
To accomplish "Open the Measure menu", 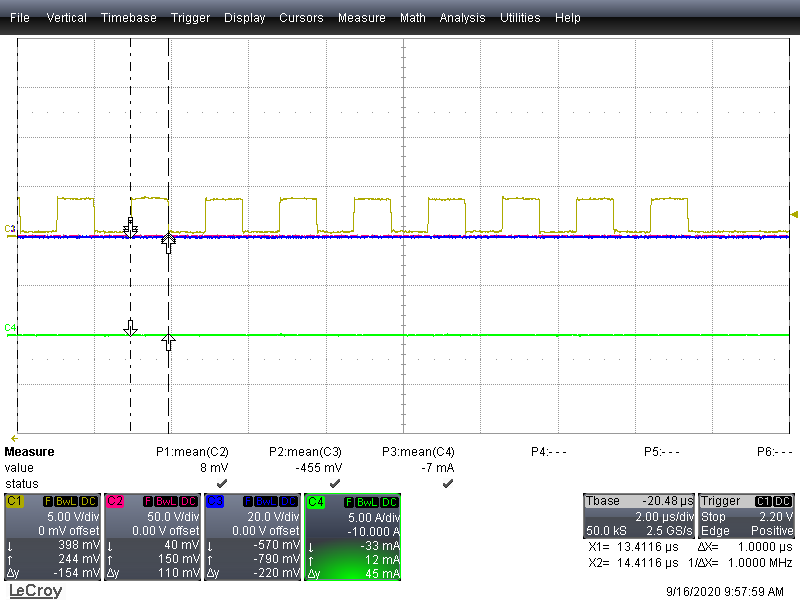I will click(361, 17).
